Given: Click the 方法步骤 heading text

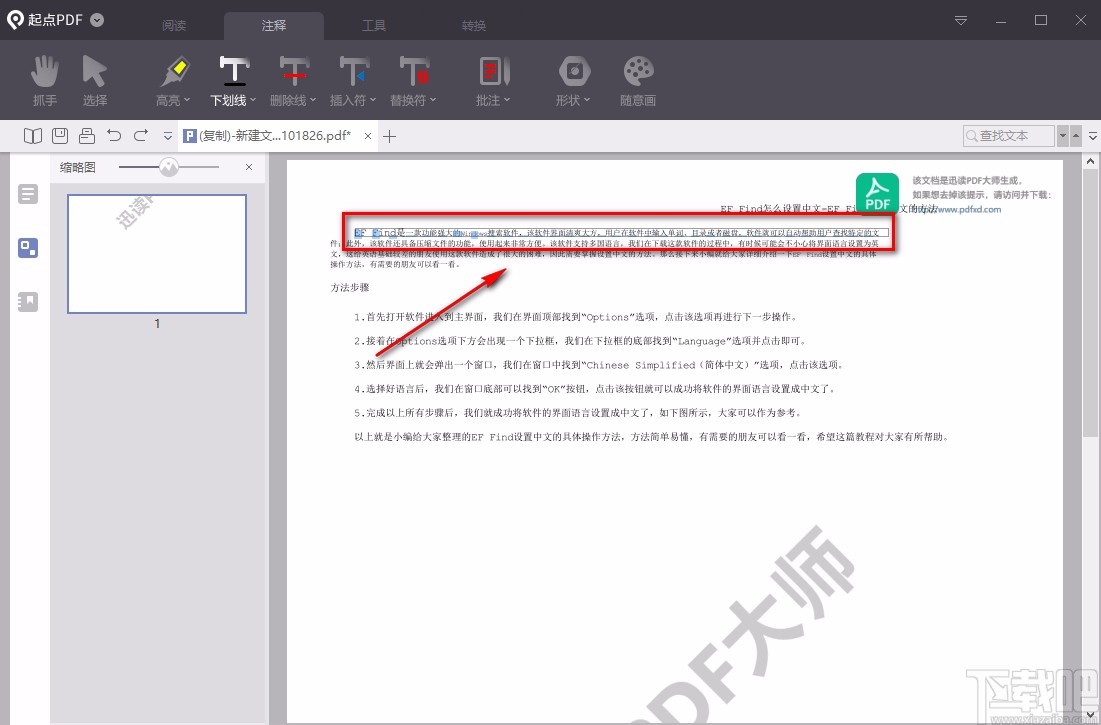Looking at the screenshot, I should pyautogui.click(x=350, y=288).
